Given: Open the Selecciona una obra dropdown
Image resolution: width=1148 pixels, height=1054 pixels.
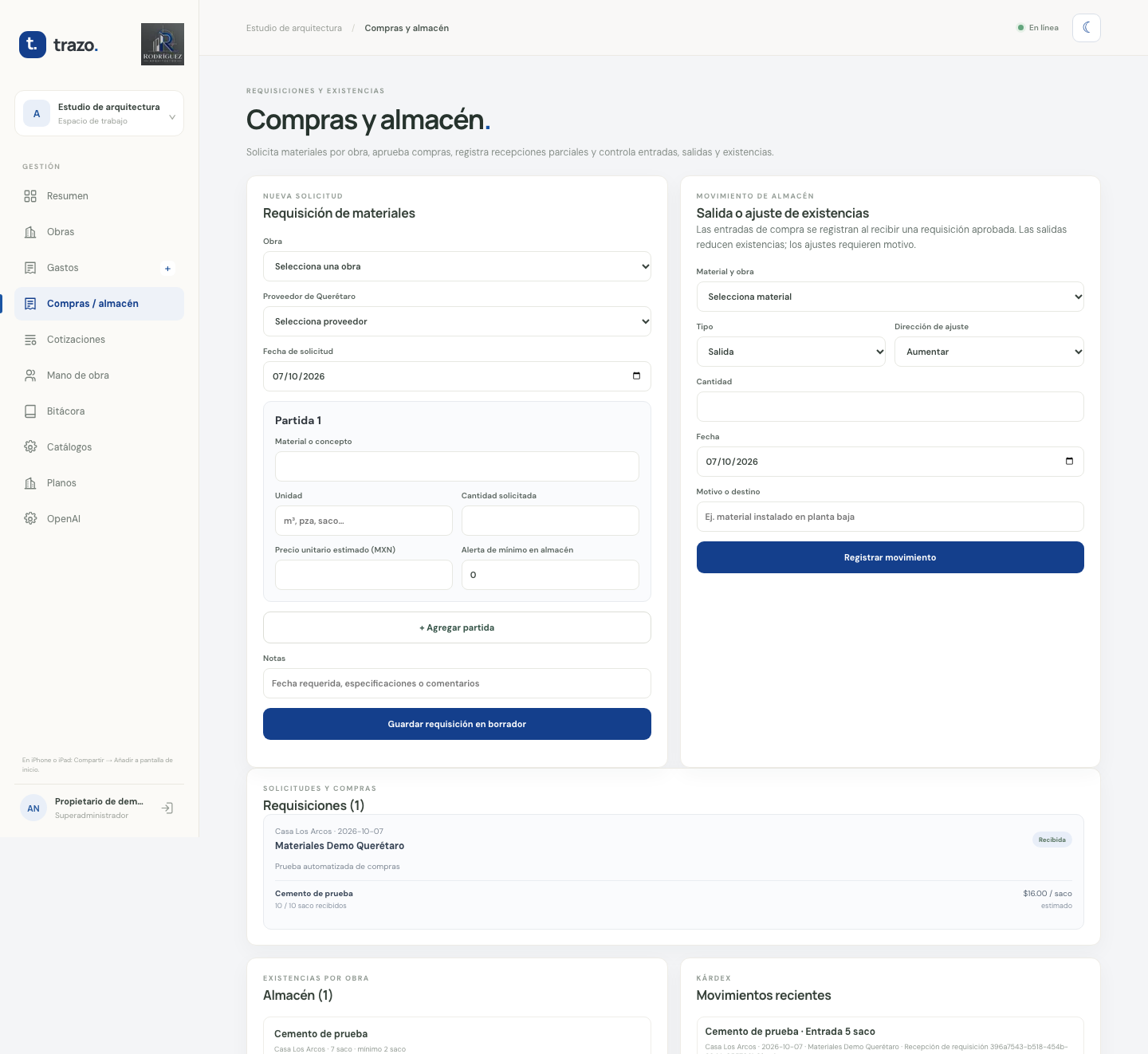Looking at the screenshot, I should pyautogui.click(x=457, y=266).
